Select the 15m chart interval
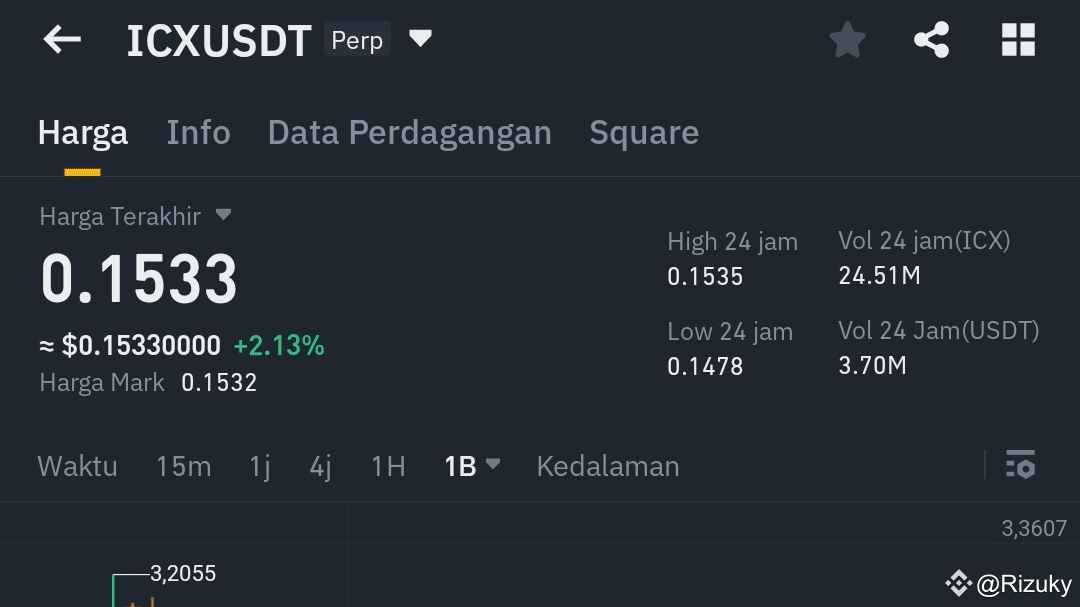This screenshot has width=1080, height=607. 183,466
